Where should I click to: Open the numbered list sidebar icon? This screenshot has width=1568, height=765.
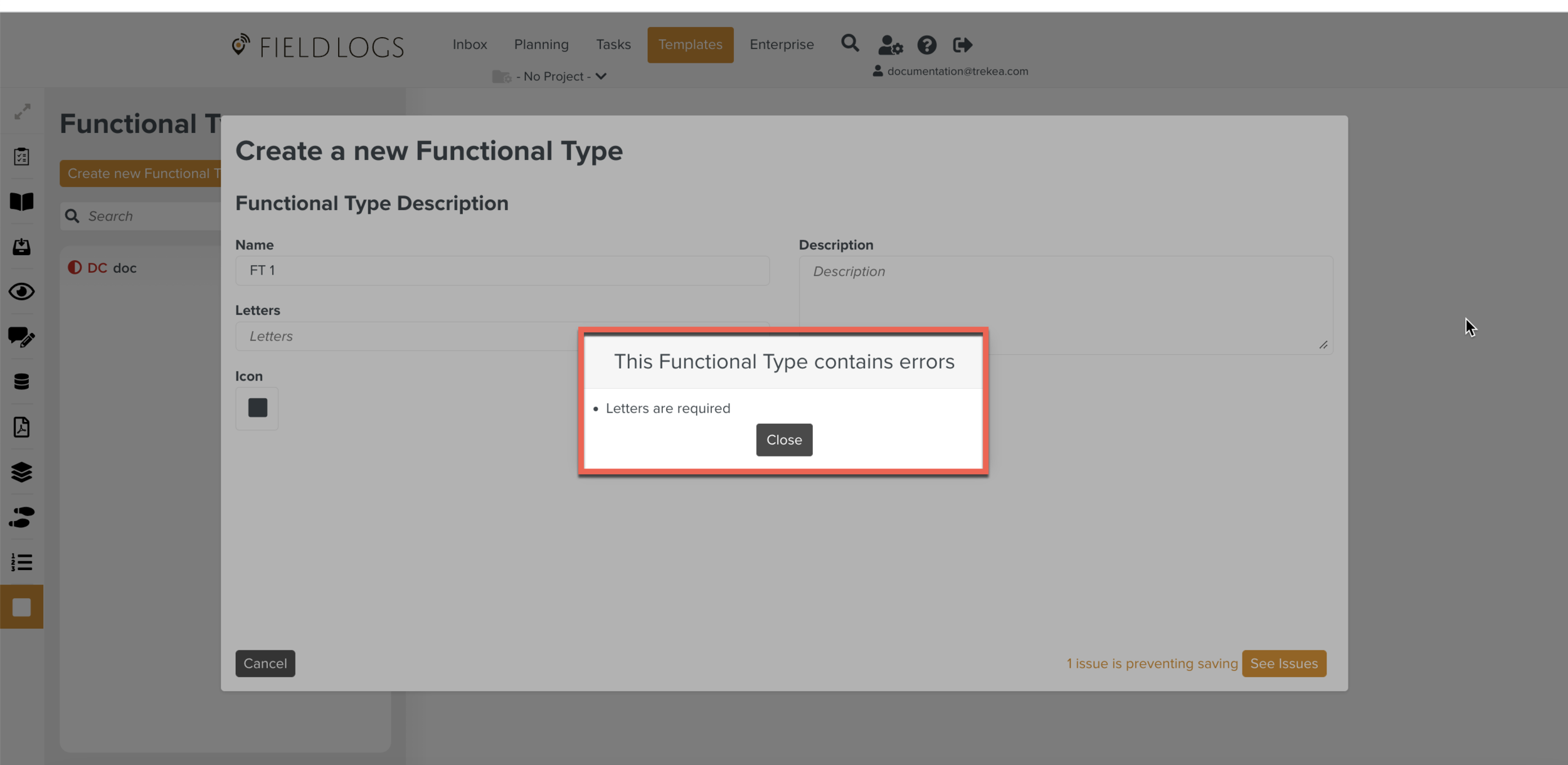coord(22,562)
